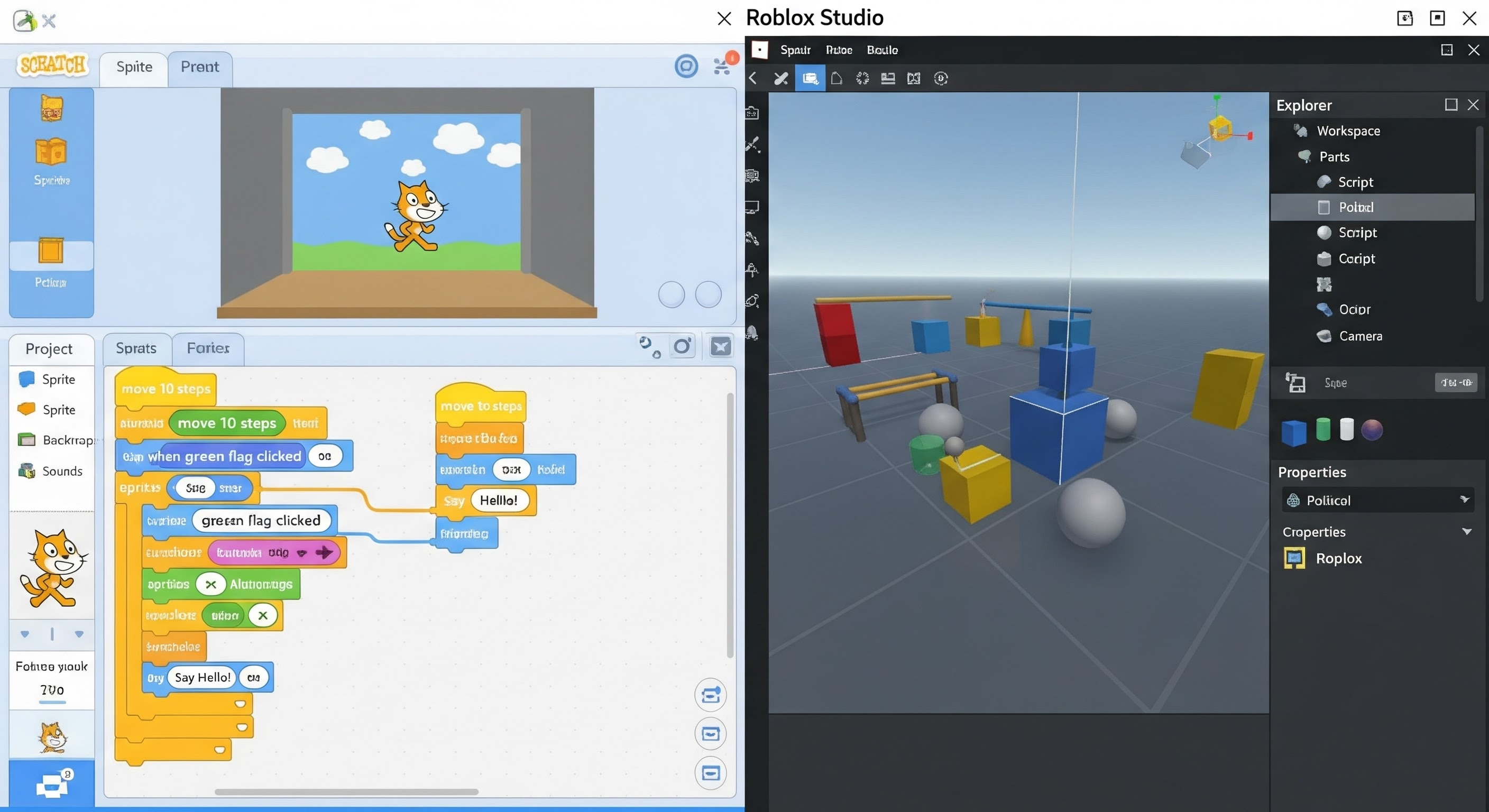Open the Politcol dropdown in Properties
Viewport: 1489px width, 812px height.
1464,500
